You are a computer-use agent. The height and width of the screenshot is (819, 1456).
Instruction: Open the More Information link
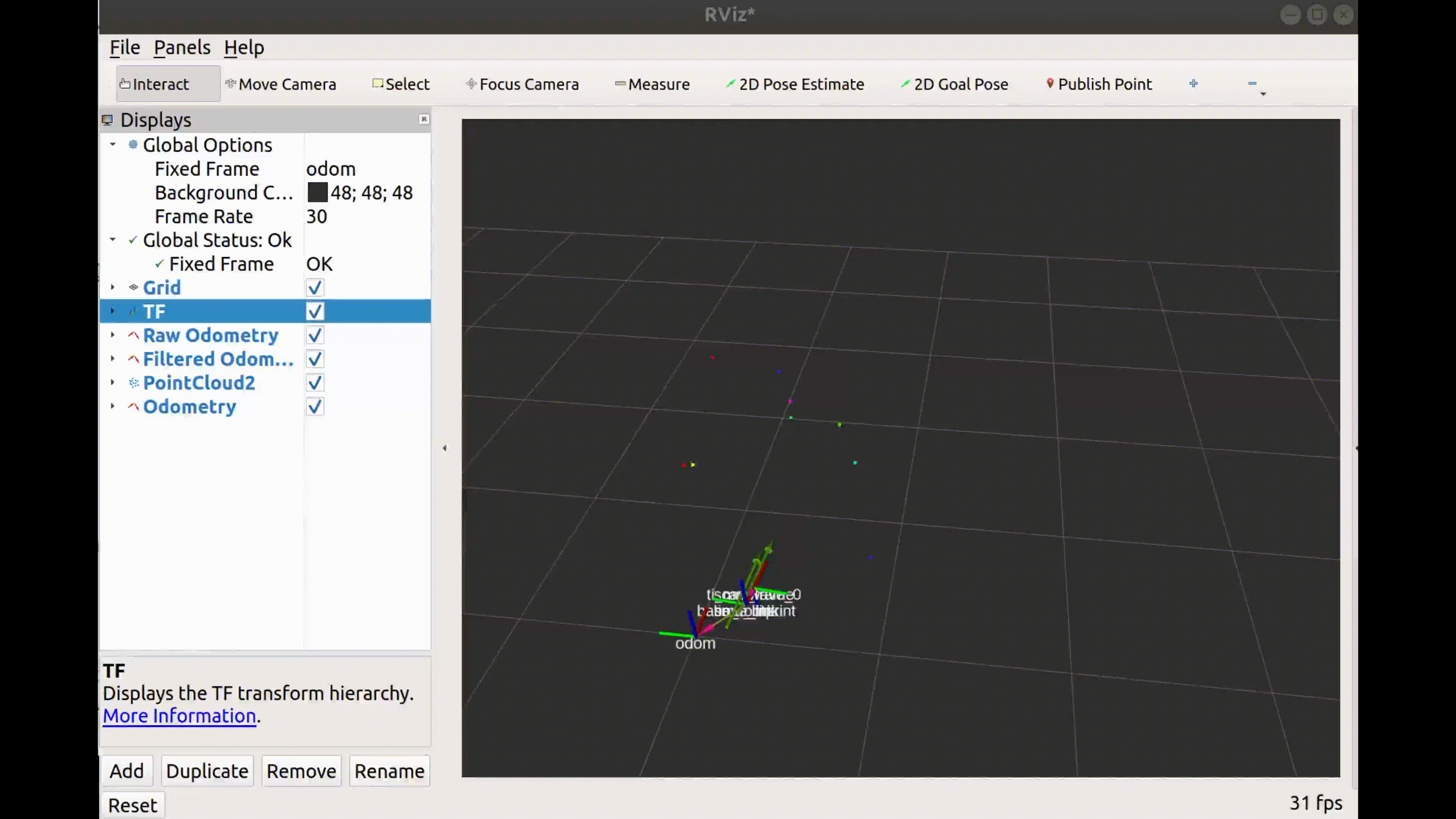(x=179, y=716)
